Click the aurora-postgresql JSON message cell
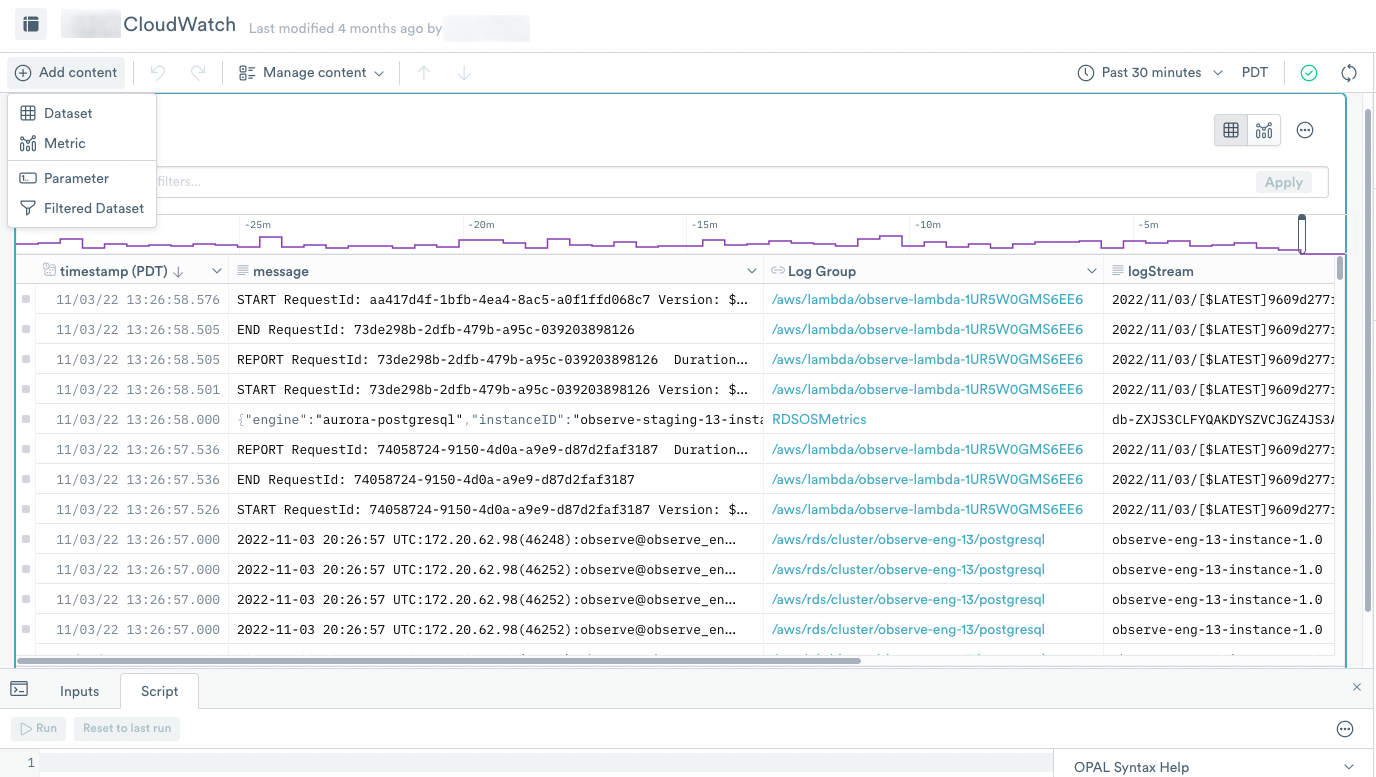This screenshot has height=777, width=1376. click(x=496, y=420)
